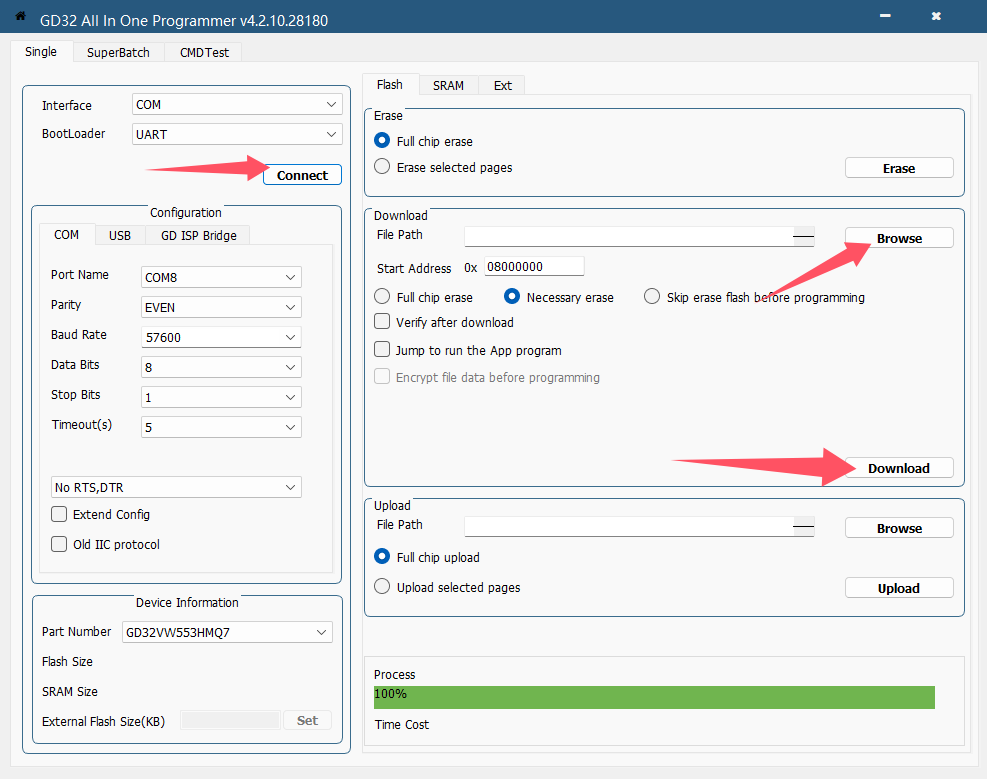Screen dimensions: 987x779
Task: Expand the BootLoader UART dropdown
Action: click(237, 134)
